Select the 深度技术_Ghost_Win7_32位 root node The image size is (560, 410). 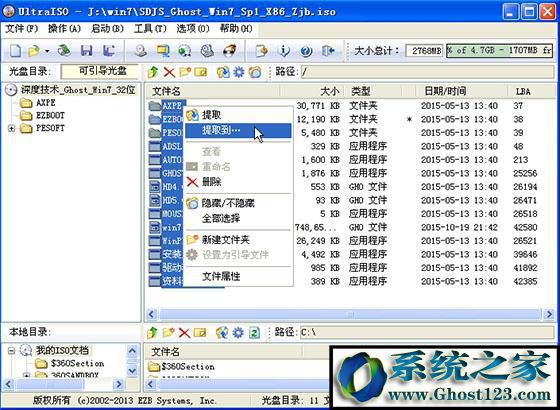pos(78,90)
